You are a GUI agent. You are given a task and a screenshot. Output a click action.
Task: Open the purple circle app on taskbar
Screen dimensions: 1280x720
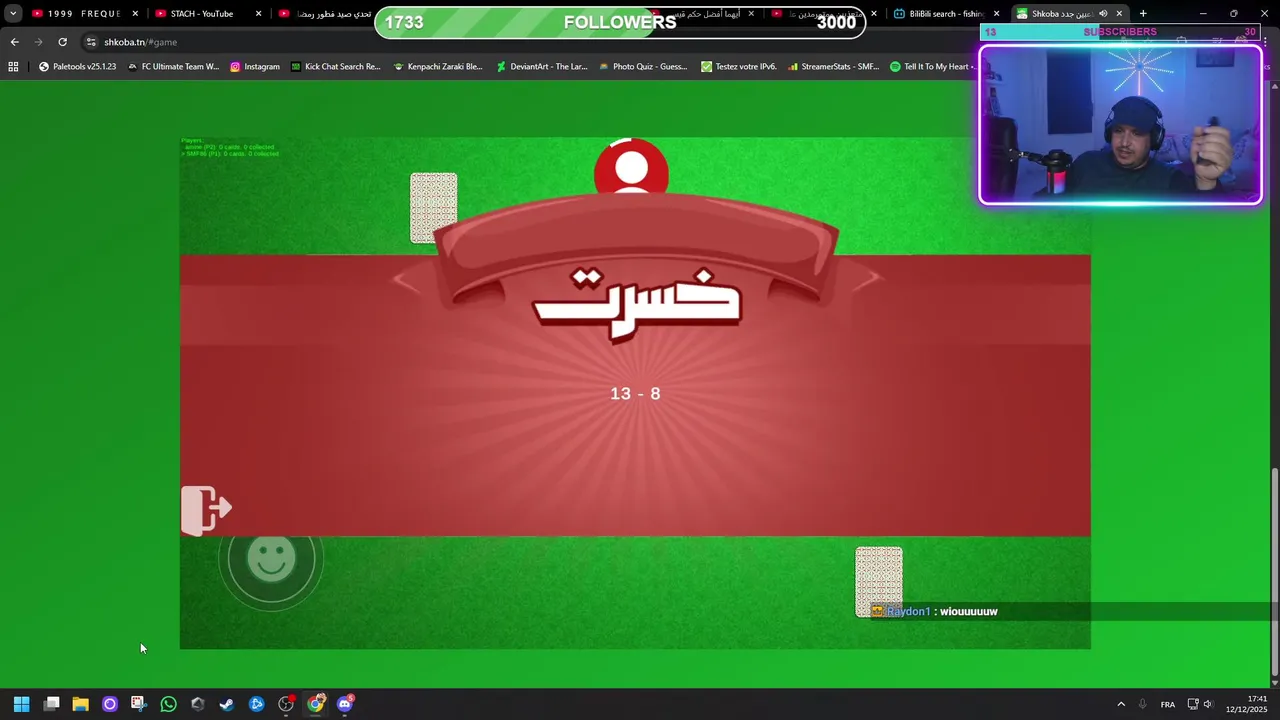tap(110, 704)
